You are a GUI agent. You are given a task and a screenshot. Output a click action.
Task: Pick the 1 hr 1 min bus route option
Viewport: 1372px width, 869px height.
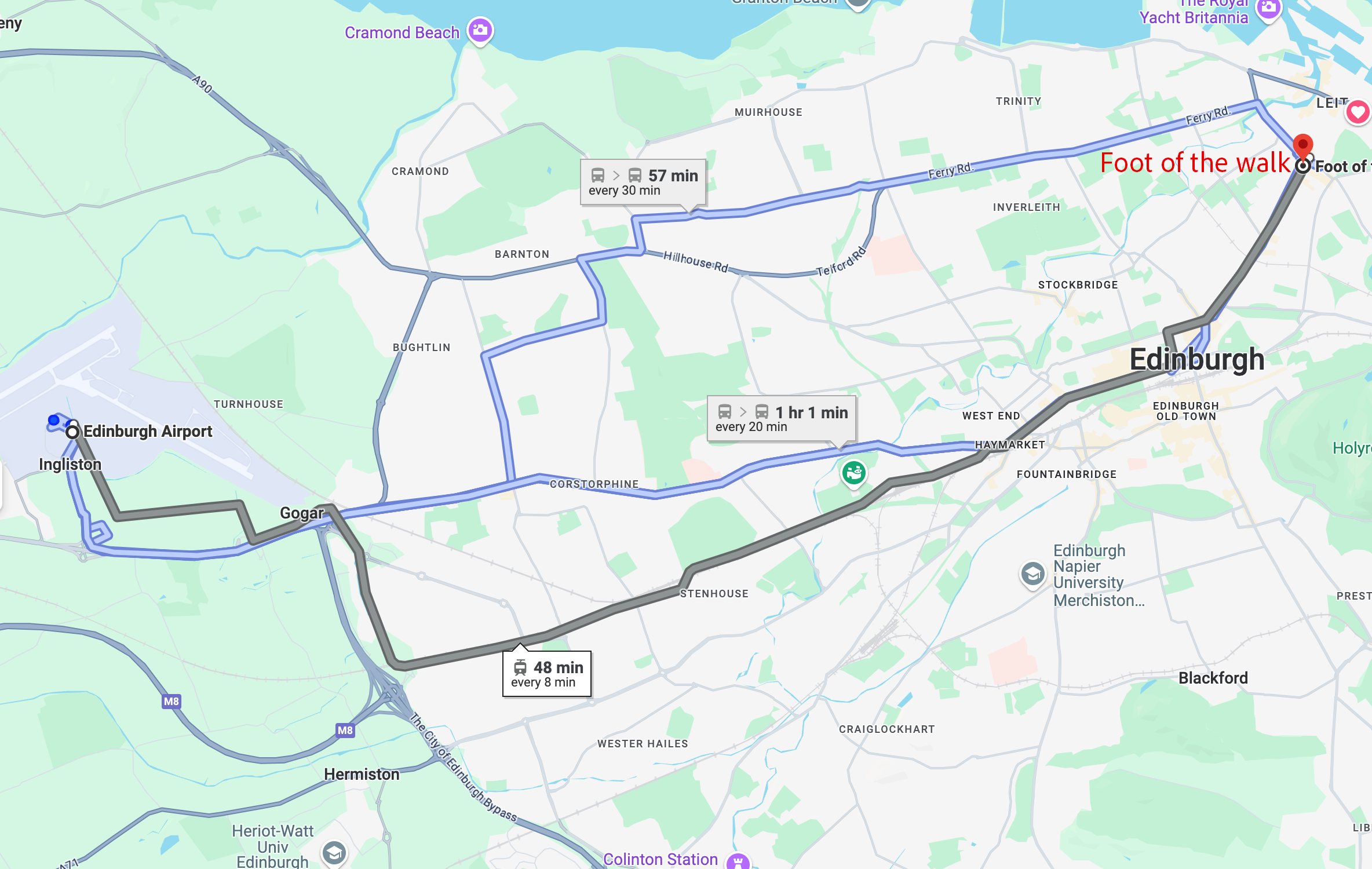pyautogui.click(x=781, y=419)
